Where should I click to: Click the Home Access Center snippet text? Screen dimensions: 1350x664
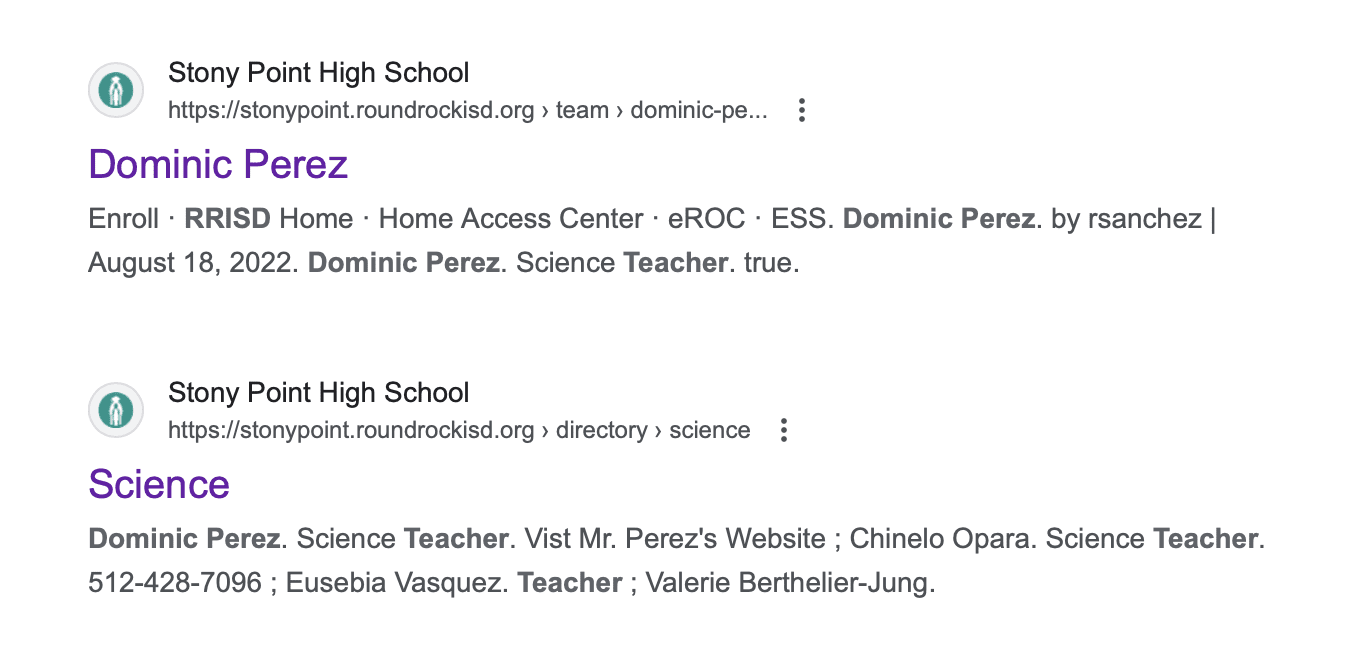[x=511, y=219]
